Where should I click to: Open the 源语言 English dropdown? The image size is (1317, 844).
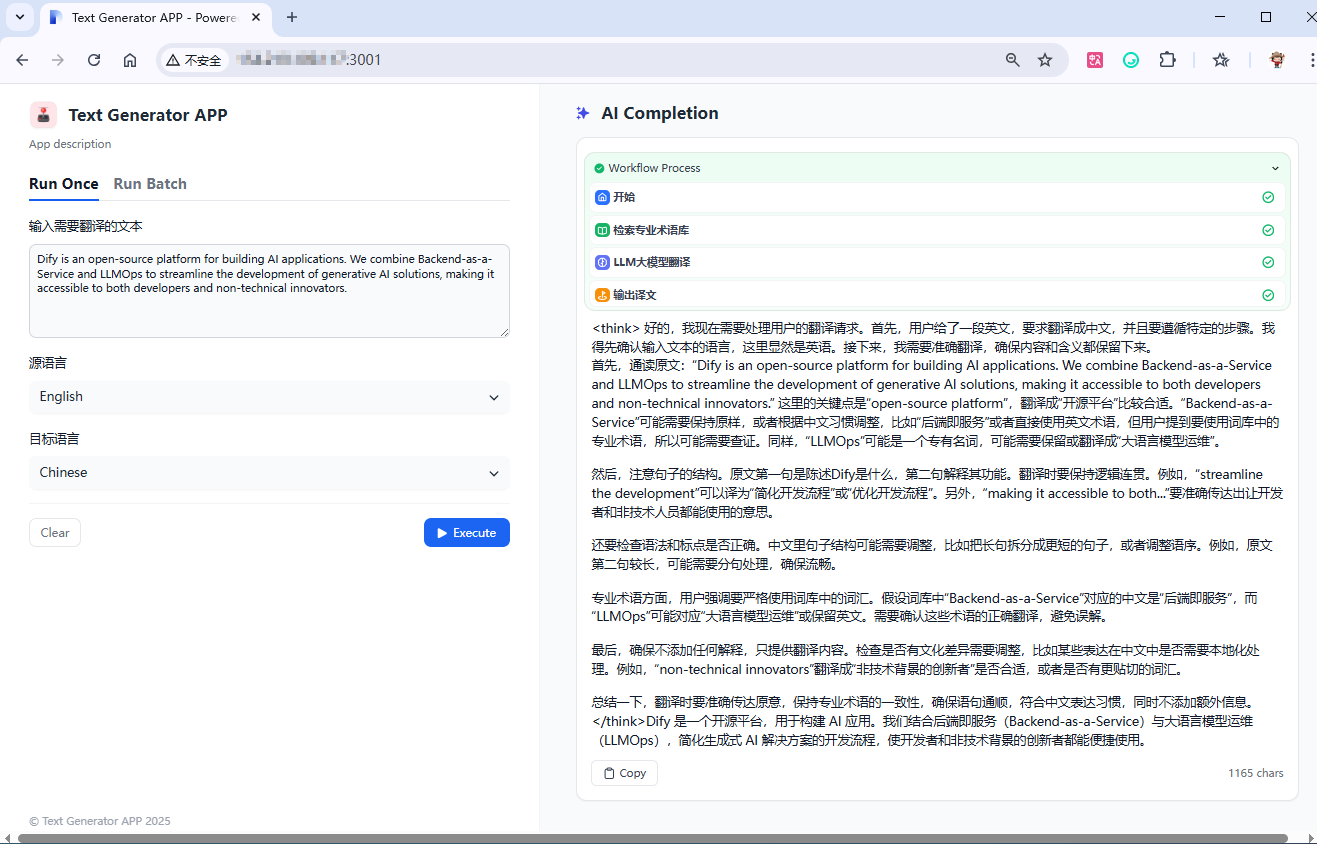[269, 397]
